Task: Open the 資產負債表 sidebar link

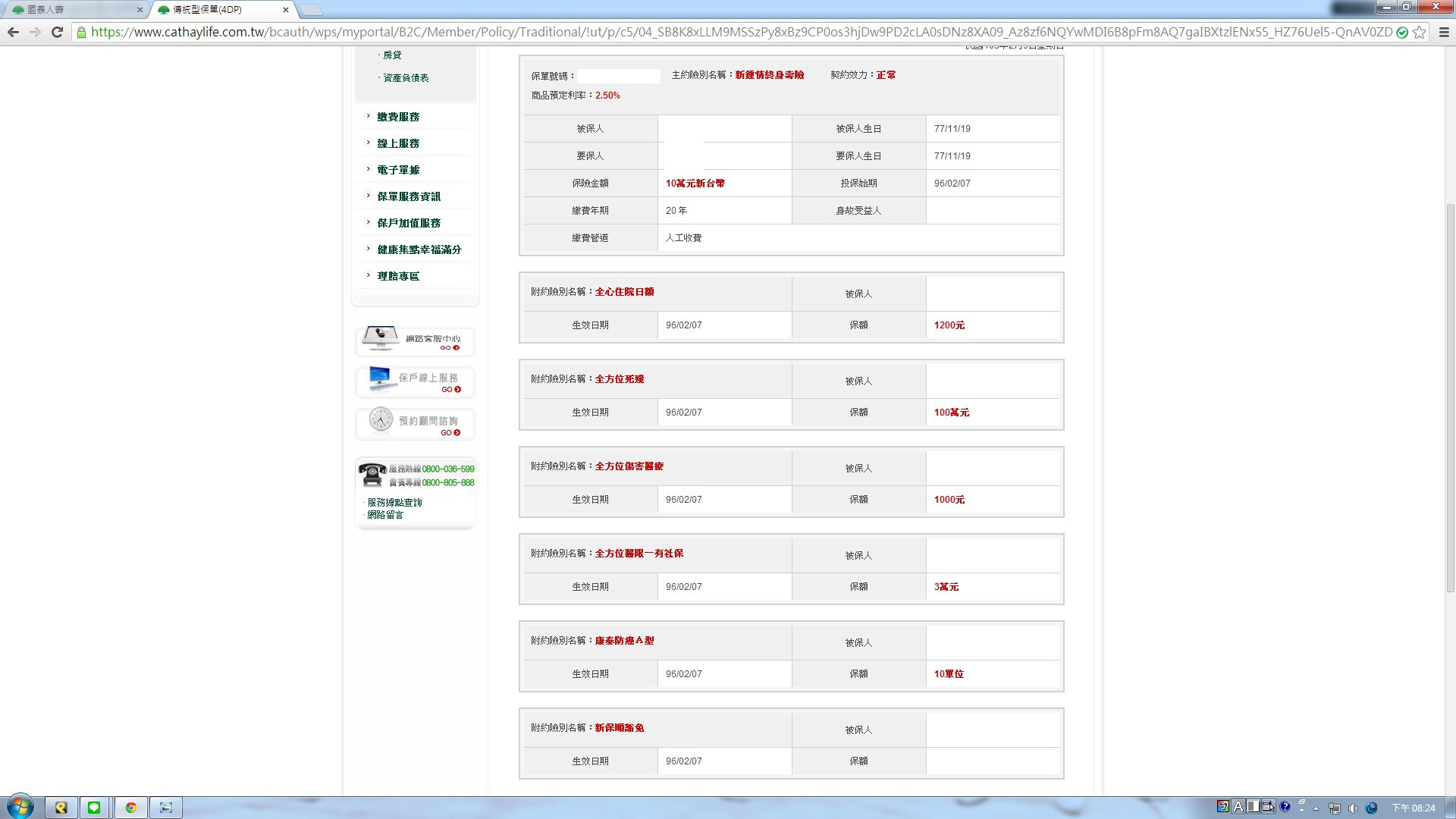Action: click(406, 78)
